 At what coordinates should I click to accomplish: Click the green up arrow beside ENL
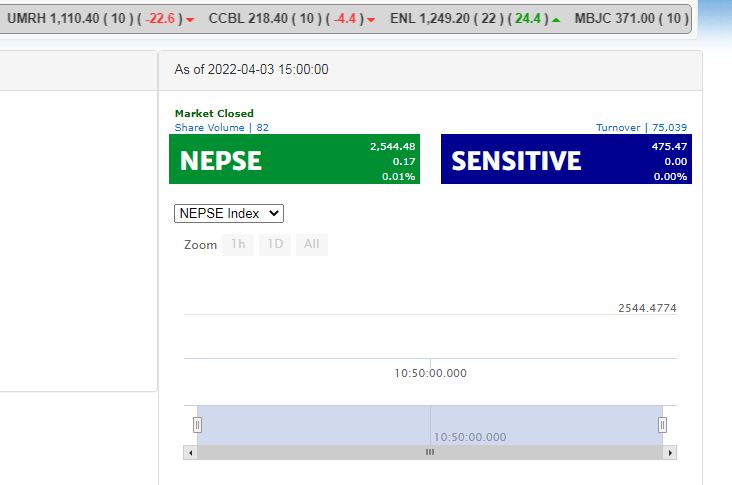pyautogui.click(x=556, y=20)
